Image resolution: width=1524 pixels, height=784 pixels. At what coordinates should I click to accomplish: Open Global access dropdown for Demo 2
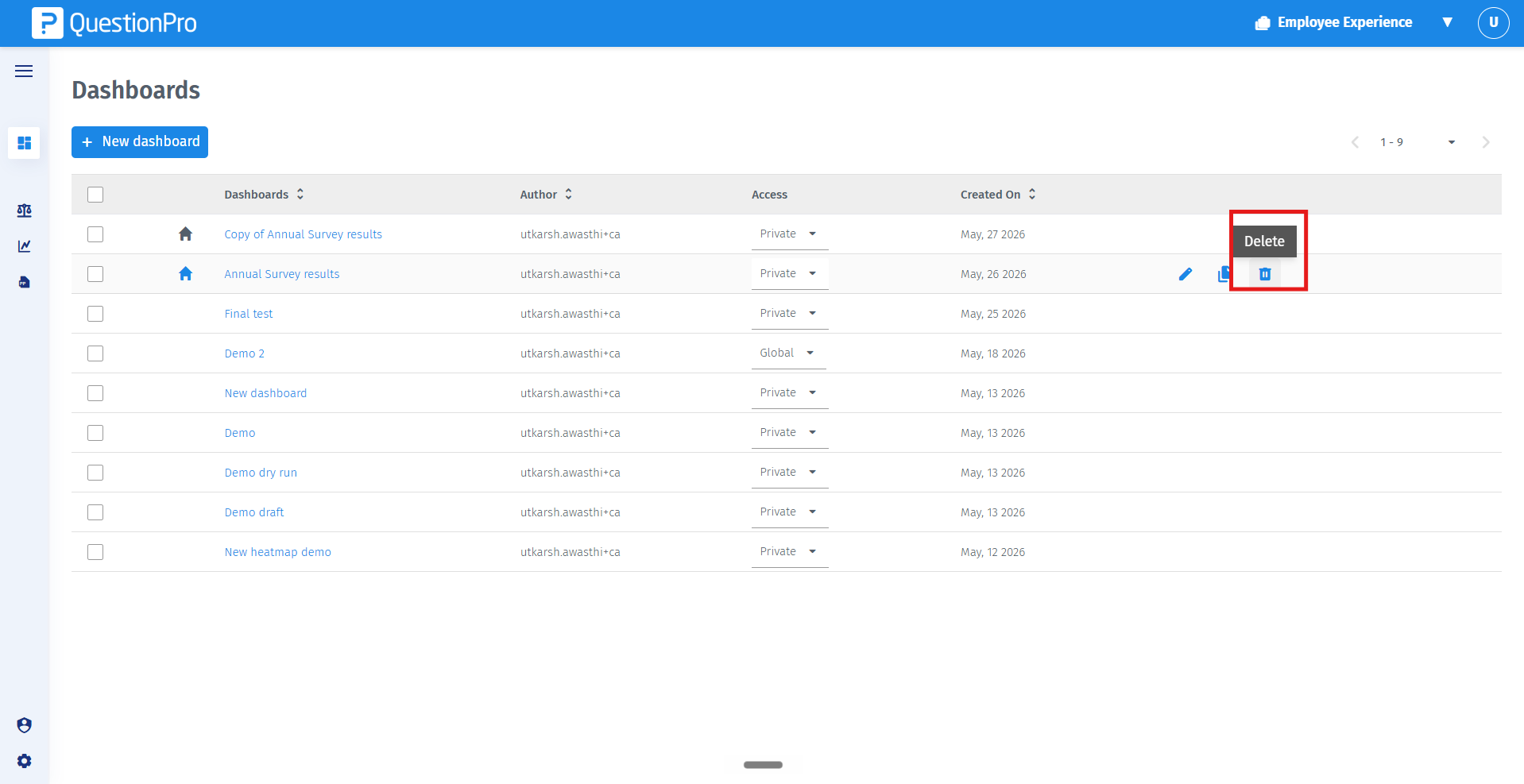coord(788,353)
